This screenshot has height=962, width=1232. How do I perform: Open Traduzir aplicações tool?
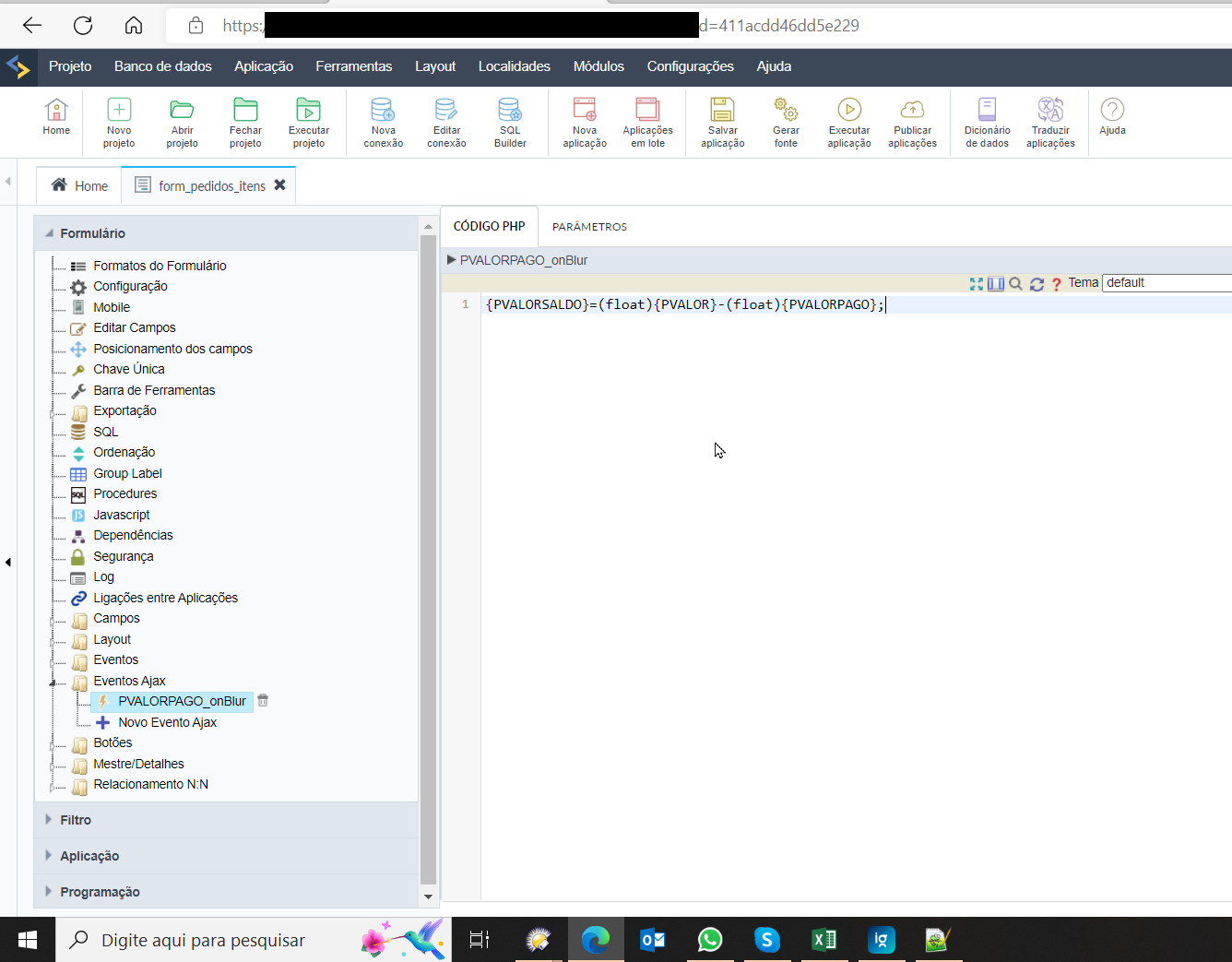(1050, 123)
